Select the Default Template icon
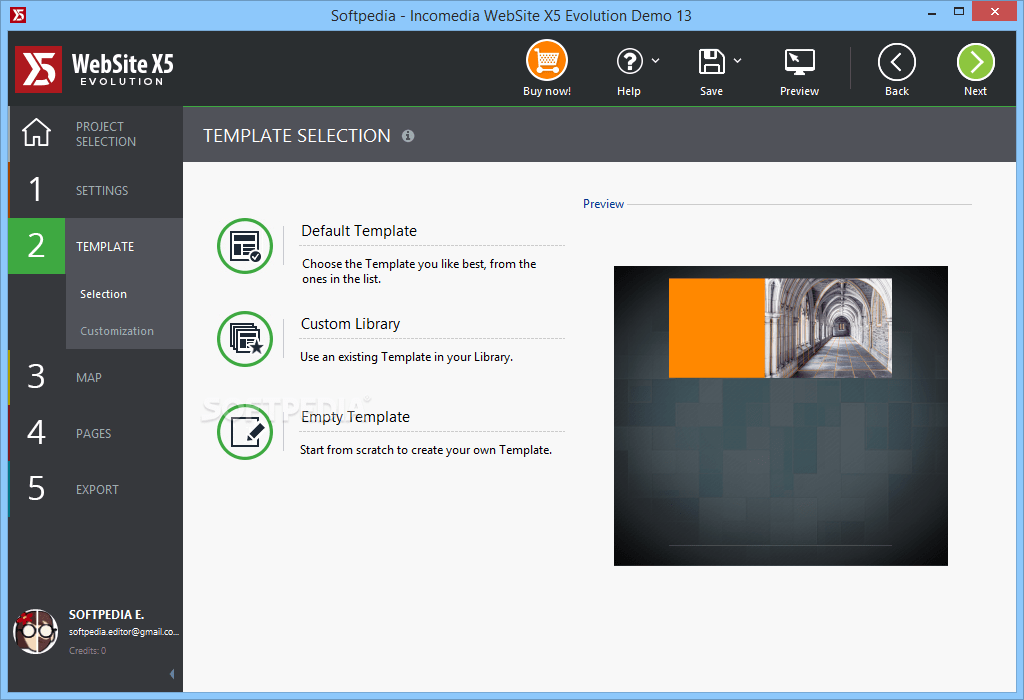 (245, 245)
